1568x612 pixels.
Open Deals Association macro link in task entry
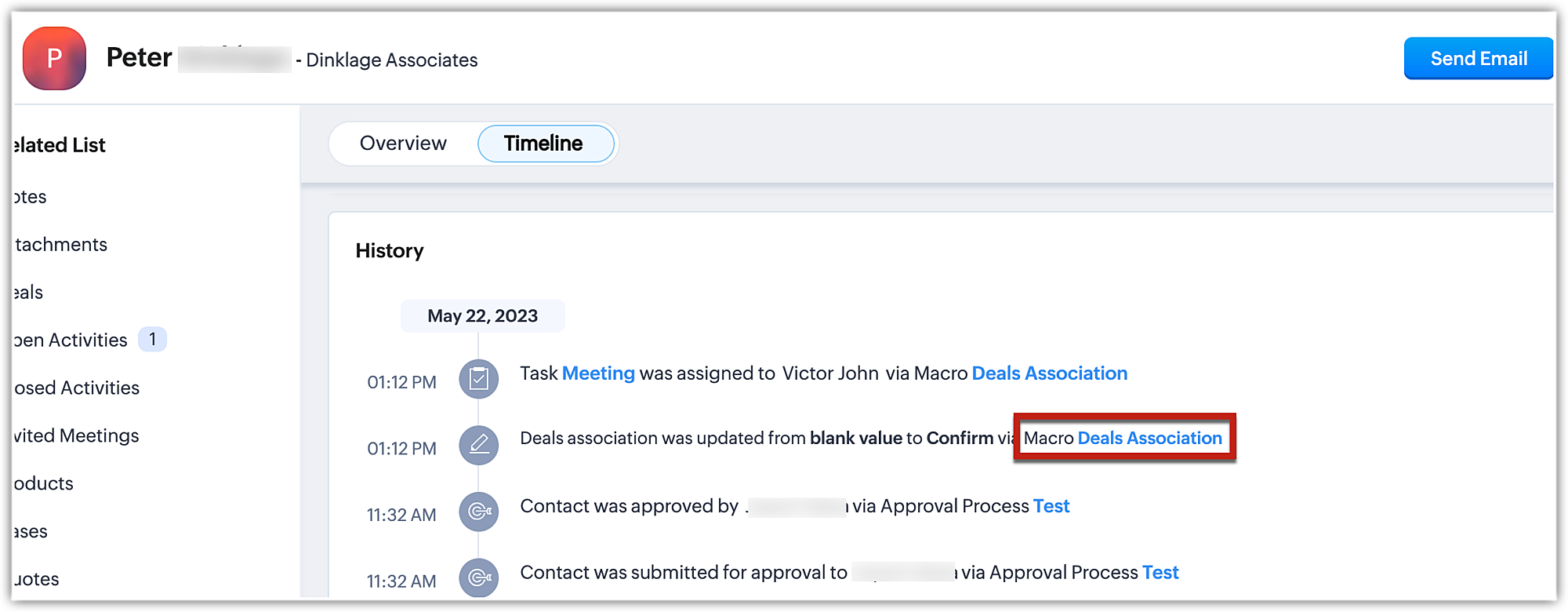pyautogui.click(x=1049, y=373)
